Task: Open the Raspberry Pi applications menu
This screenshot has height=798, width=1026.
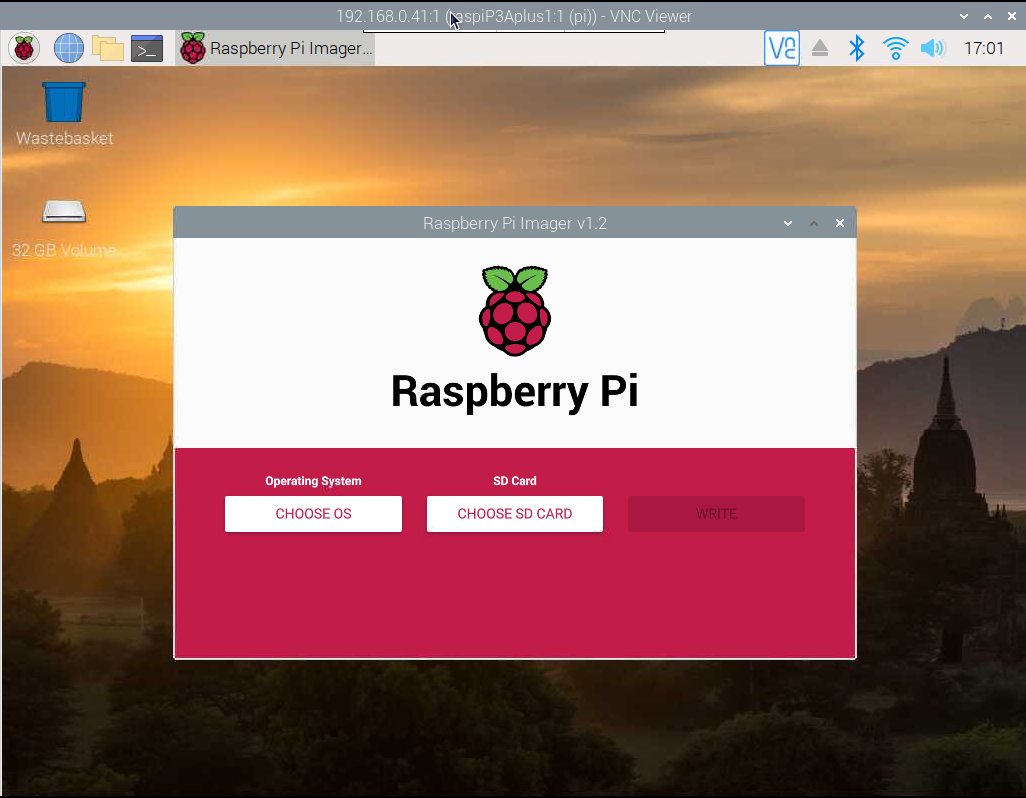Action: point(24,48)
